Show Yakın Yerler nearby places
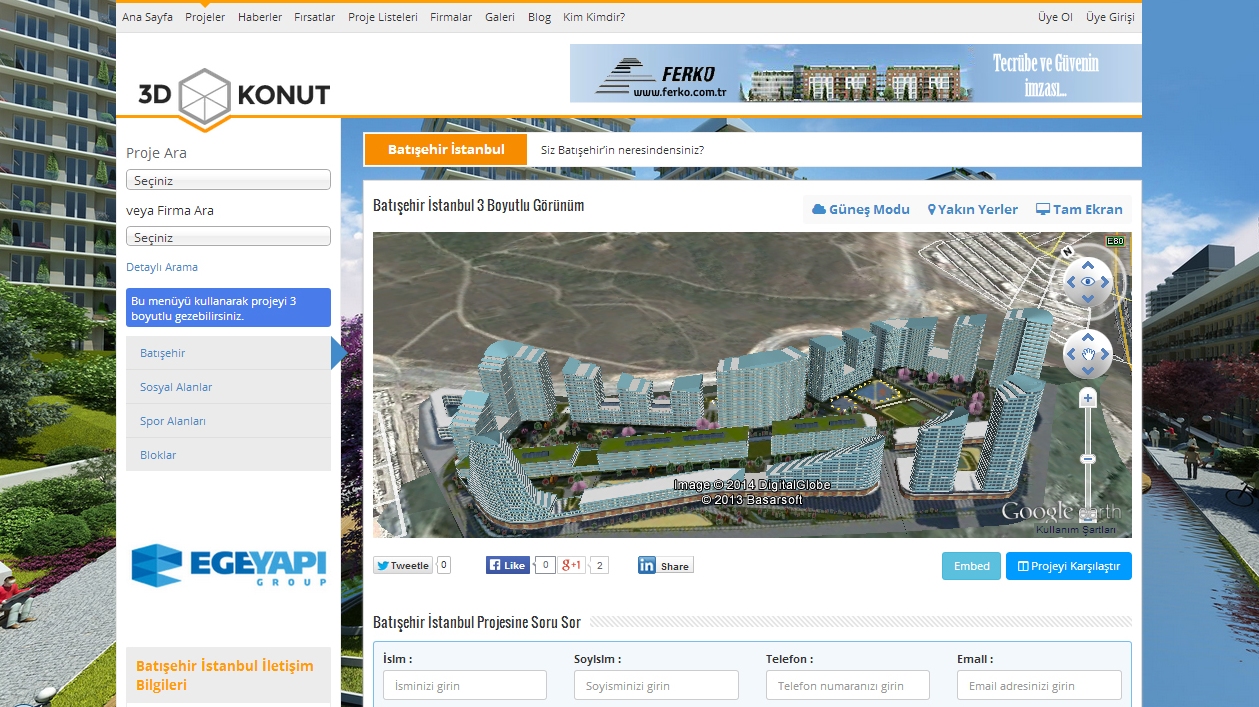The image size is (1259, 707). click(x=973, y=209)
